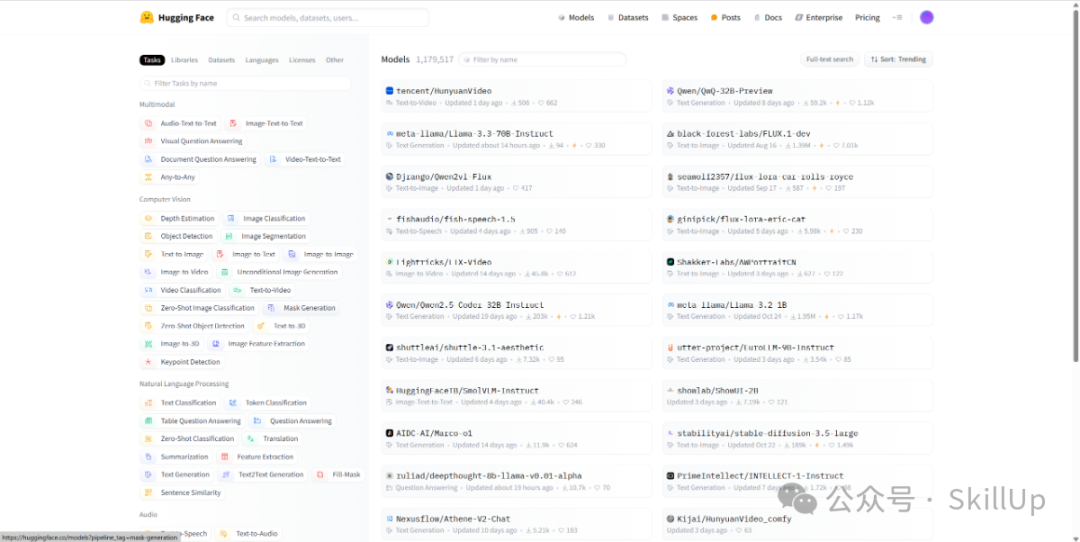The width and height of the screenshot is (1080, 542).
Task: Click the Visual Question Answering icon
Action: (x=148, y=141)
